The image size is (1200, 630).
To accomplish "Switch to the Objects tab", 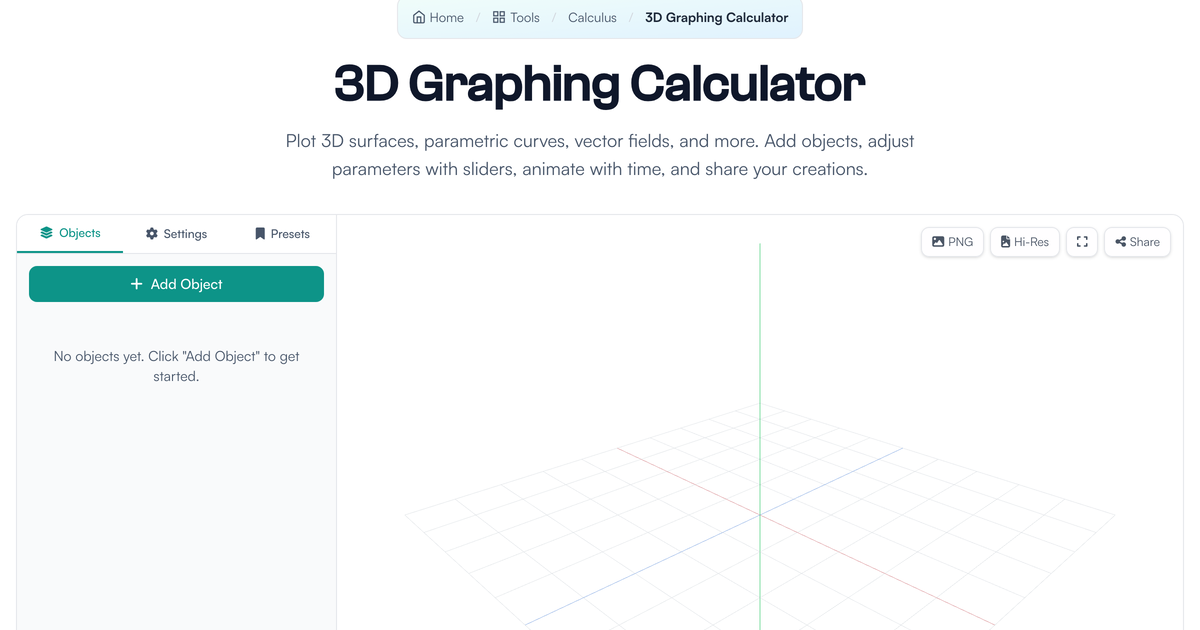I will [x=70, y=233].
